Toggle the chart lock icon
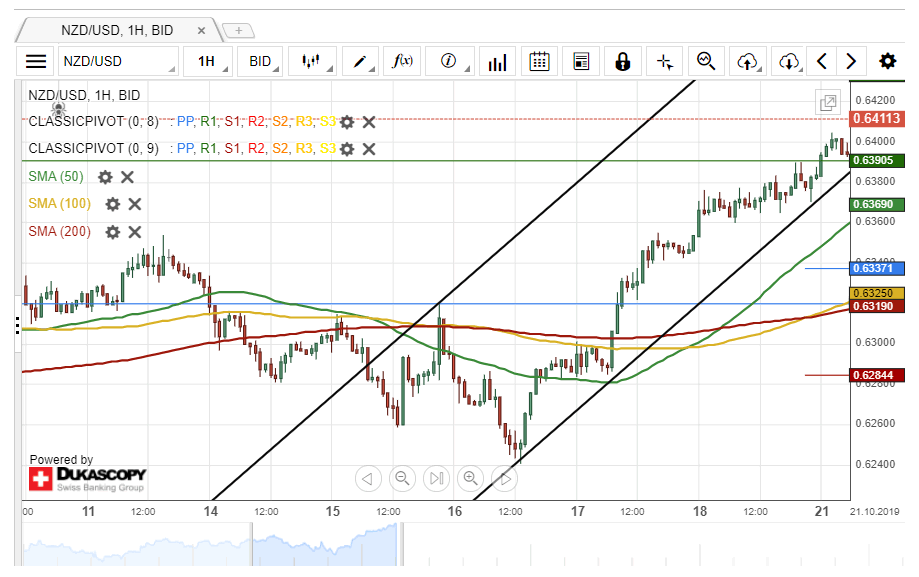Viewport: 919px width, 577px height. (623, 61)
